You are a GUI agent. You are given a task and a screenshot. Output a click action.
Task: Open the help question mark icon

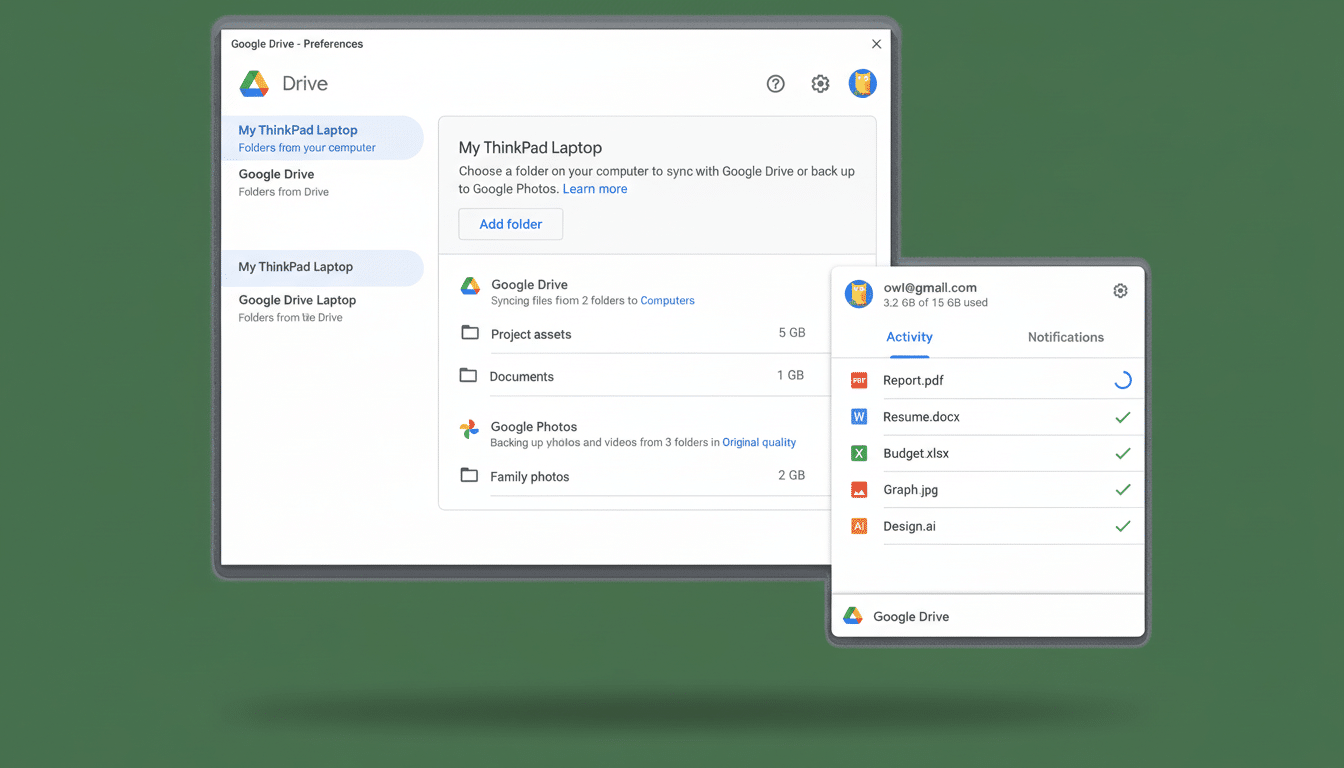775,84
